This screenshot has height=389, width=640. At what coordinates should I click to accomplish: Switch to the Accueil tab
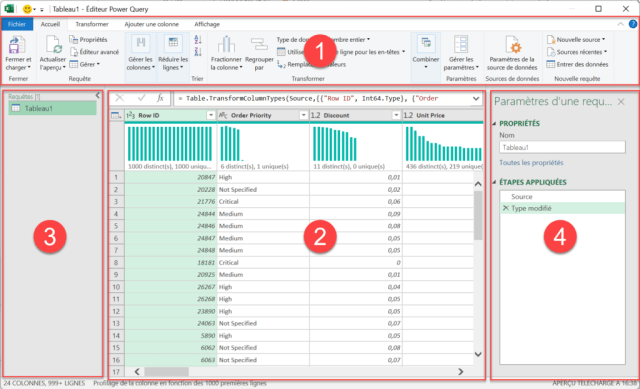point(50,24)
